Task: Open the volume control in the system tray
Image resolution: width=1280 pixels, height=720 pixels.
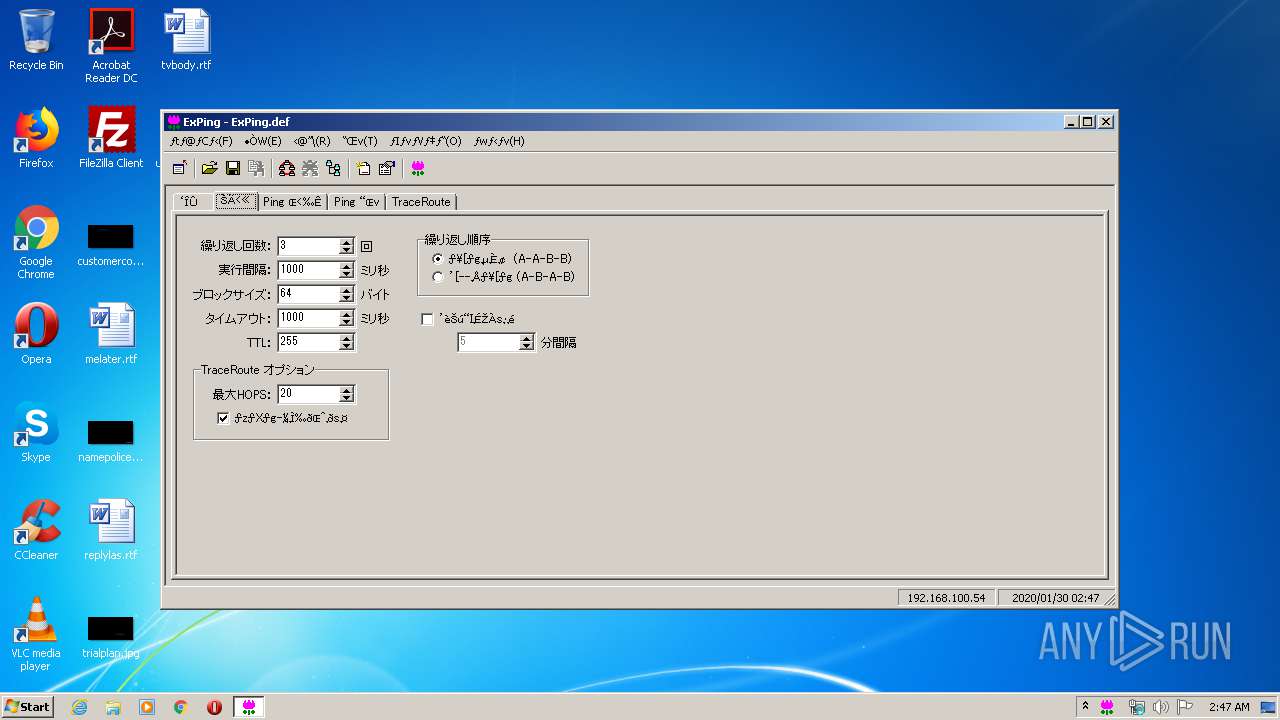Action: coord(1160,707)
